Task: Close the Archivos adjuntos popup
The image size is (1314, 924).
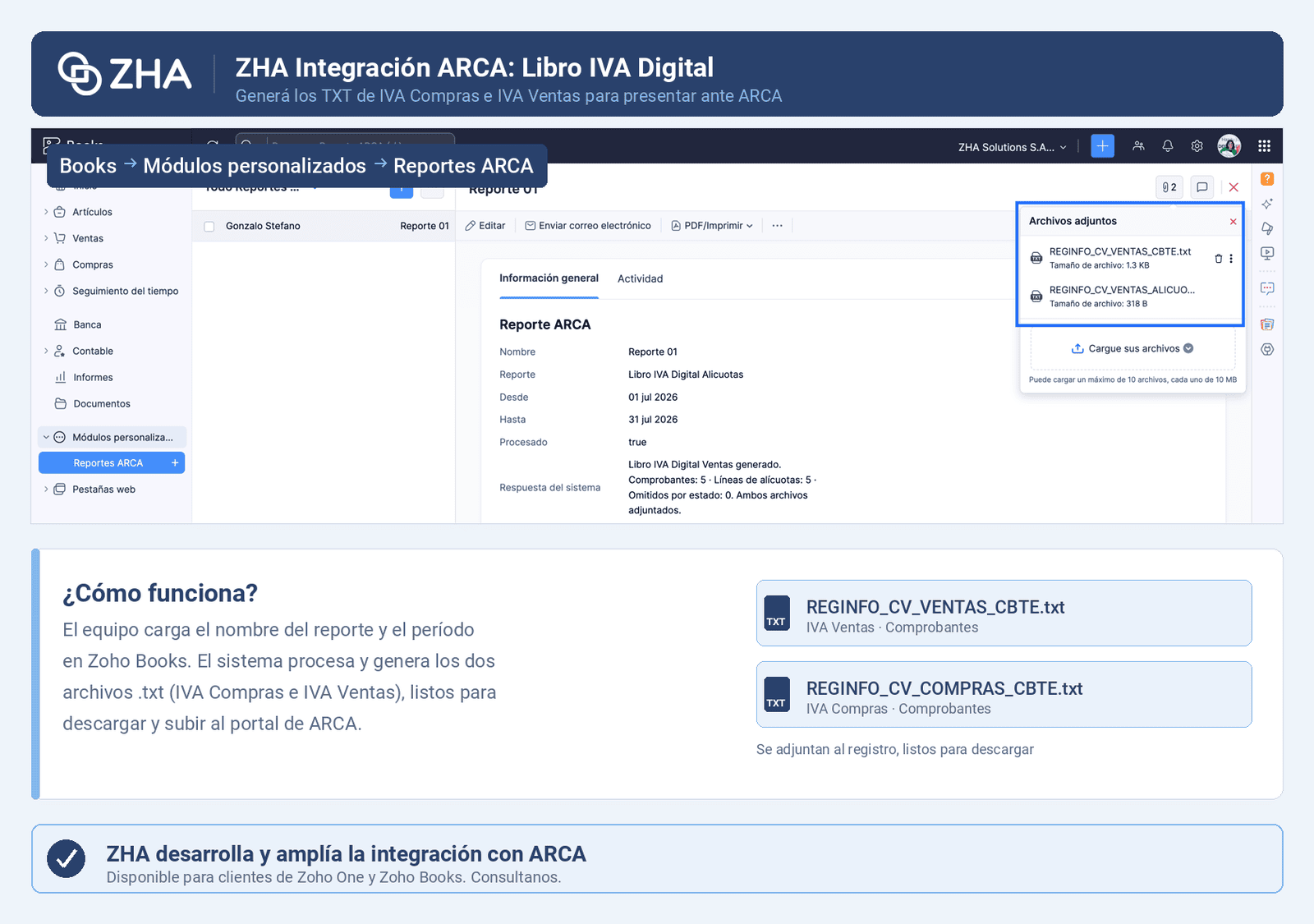Action: tap(1233, 222)
